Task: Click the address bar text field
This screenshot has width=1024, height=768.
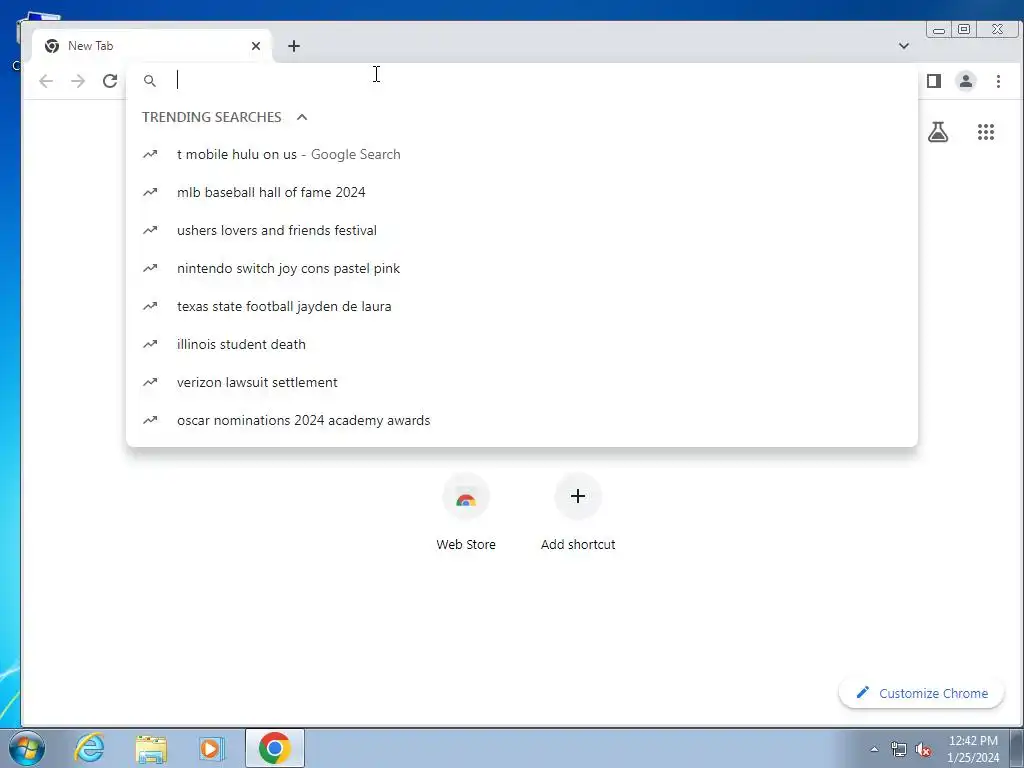Action: (x=522, y=81)
